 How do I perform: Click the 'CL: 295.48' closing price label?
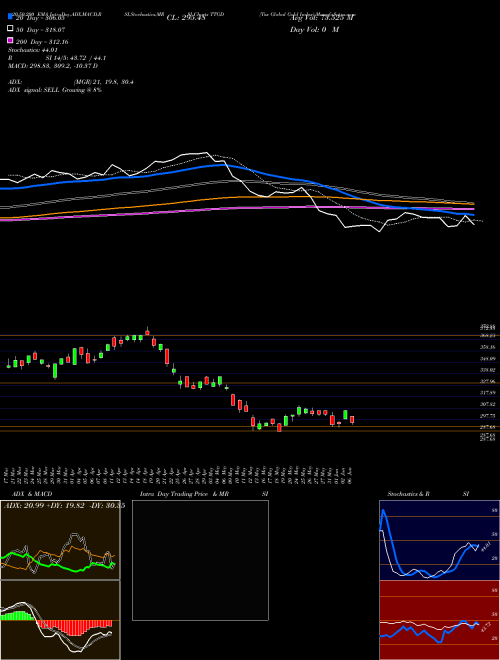click(x=186, y=18)
